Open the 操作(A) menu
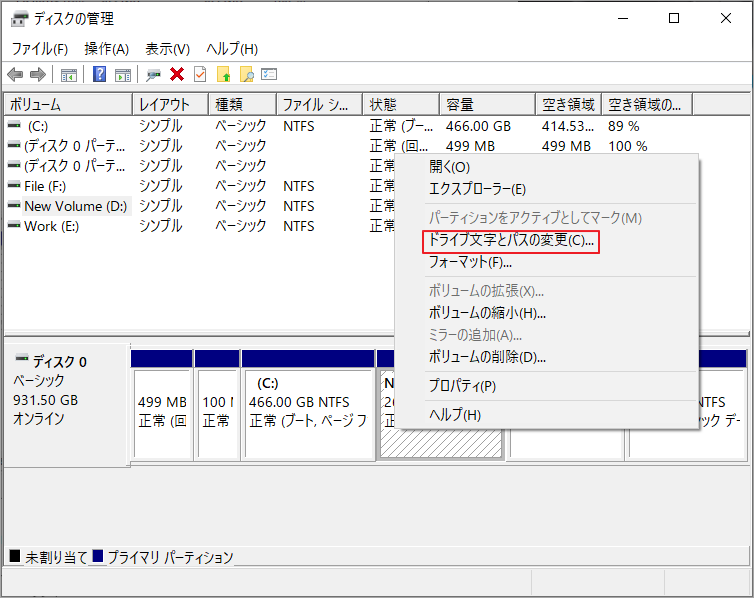 [x=107, y=49]
